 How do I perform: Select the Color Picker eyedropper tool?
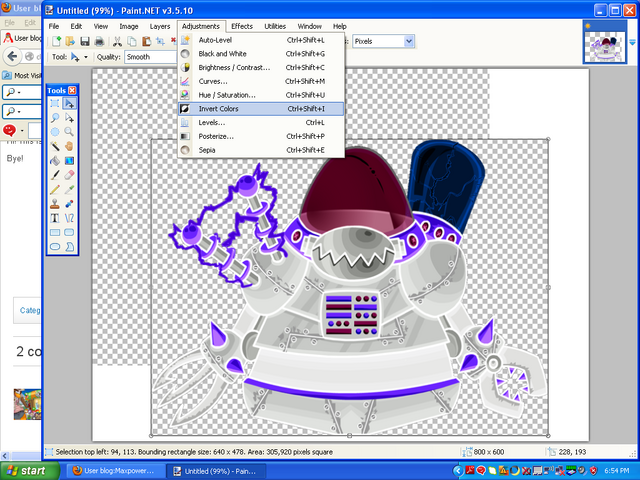coord(69,189)
